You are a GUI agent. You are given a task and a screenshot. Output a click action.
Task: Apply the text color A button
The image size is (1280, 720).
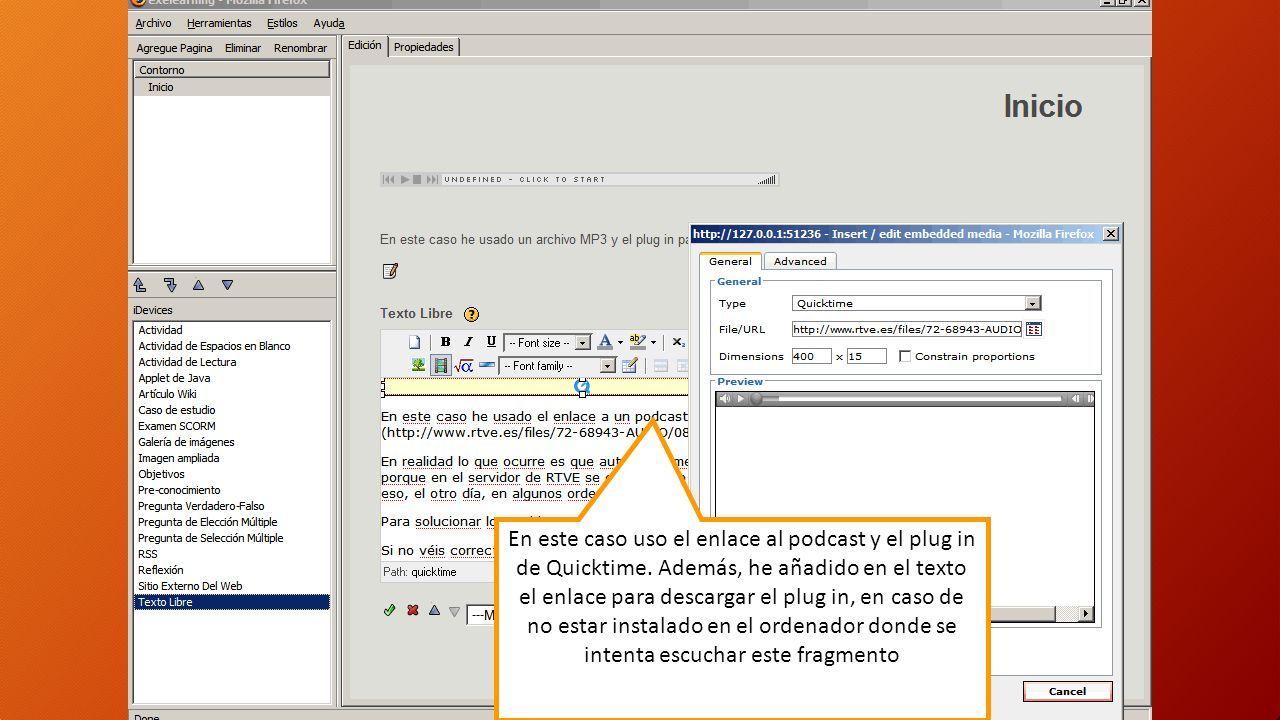point(605,342)
